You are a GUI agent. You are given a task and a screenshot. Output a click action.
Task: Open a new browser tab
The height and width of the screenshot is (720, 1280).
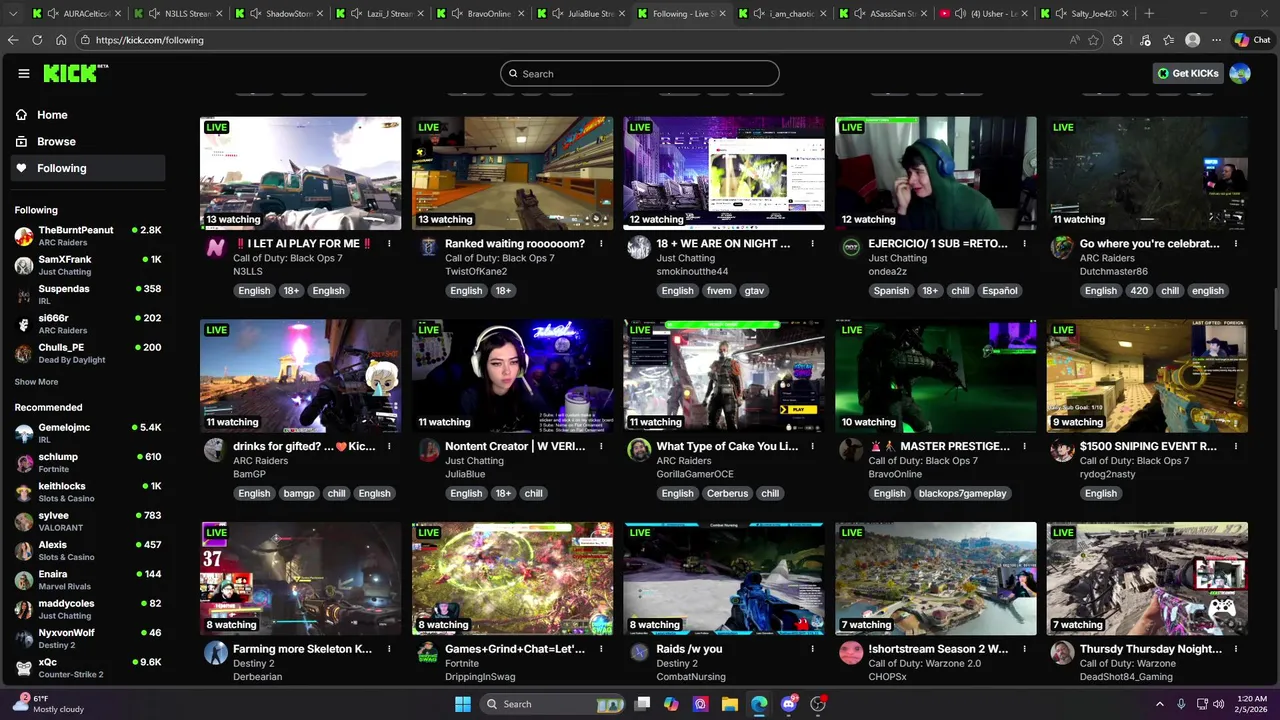point(1149,14)
